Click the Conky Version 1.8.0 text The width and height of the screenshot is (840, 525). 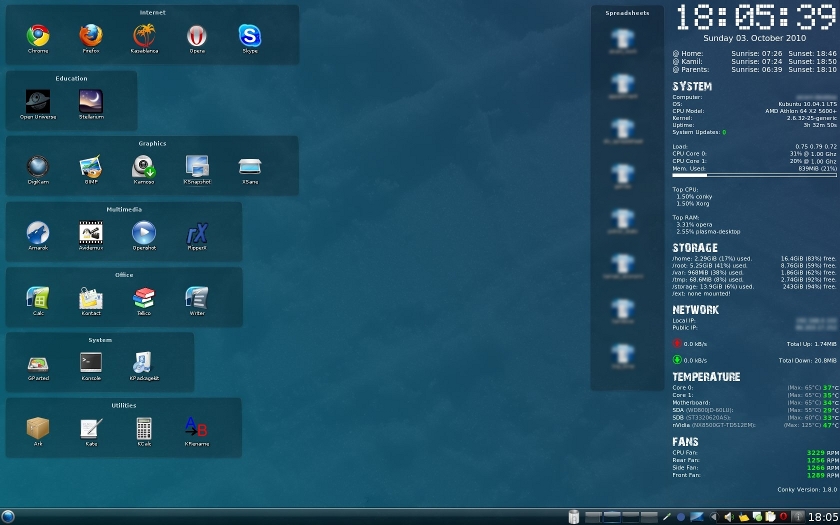[807, 490]
